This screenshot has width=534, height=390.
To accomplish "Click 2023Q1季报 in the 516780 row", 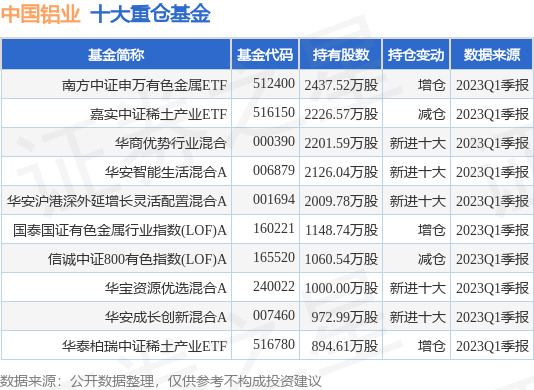I will 492,346.
